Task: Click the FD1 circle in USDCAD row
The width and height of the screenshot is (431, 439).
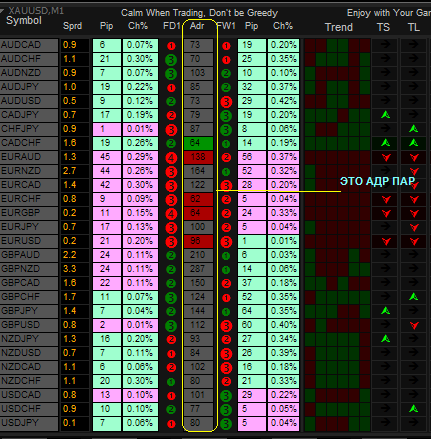Action: point(171,396)
